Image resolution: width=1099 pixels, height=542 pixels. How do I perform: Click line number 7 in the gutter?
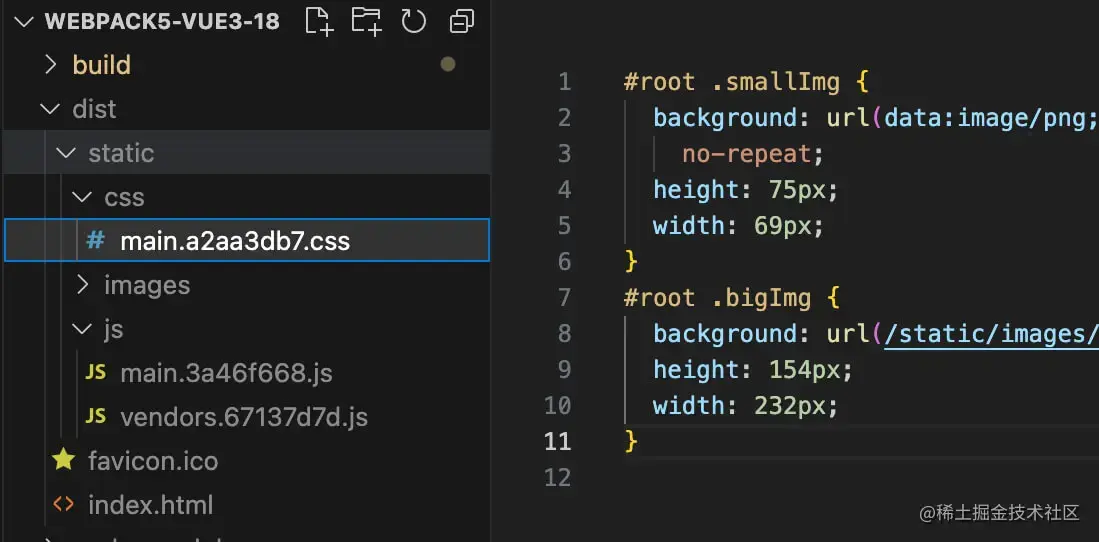pyautogui.click(x=564, y=298)
